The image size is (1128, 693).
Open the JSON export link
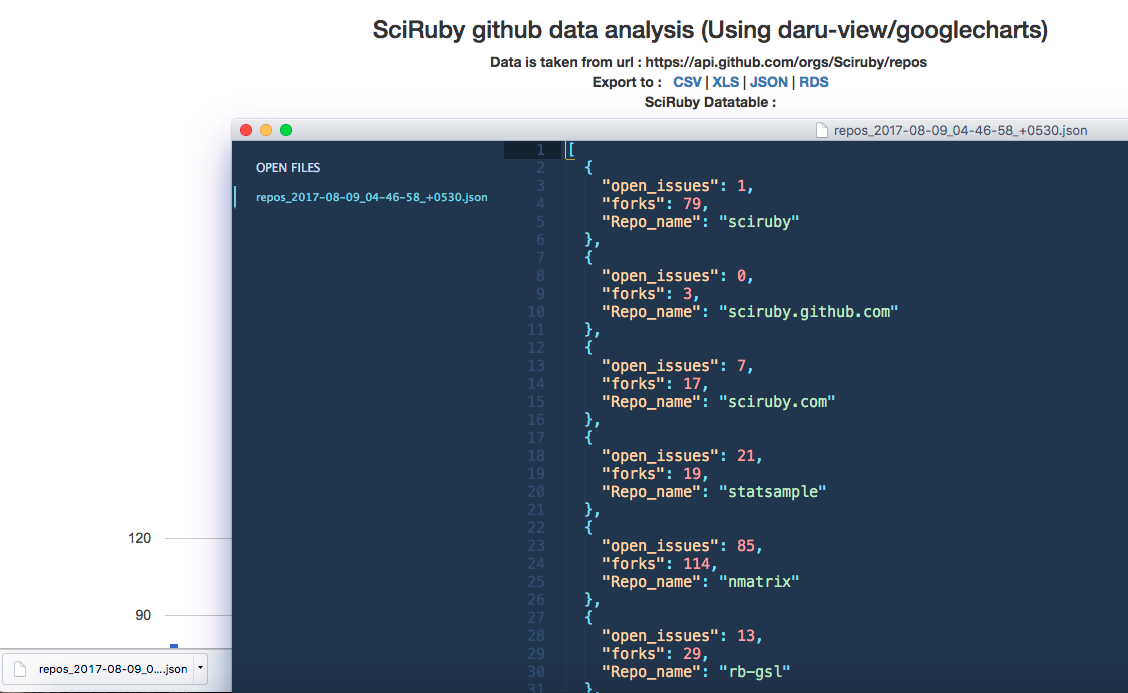point(768,82)
